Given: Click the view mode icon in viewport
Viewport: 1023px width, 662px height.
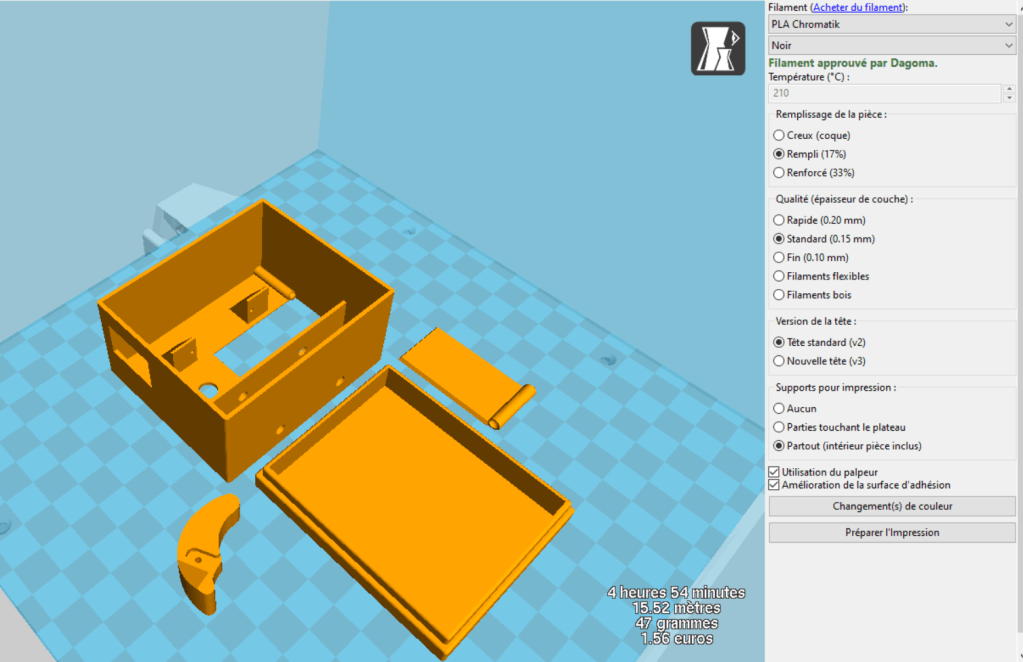Looking at the screenshot, I should click(718, 48).
